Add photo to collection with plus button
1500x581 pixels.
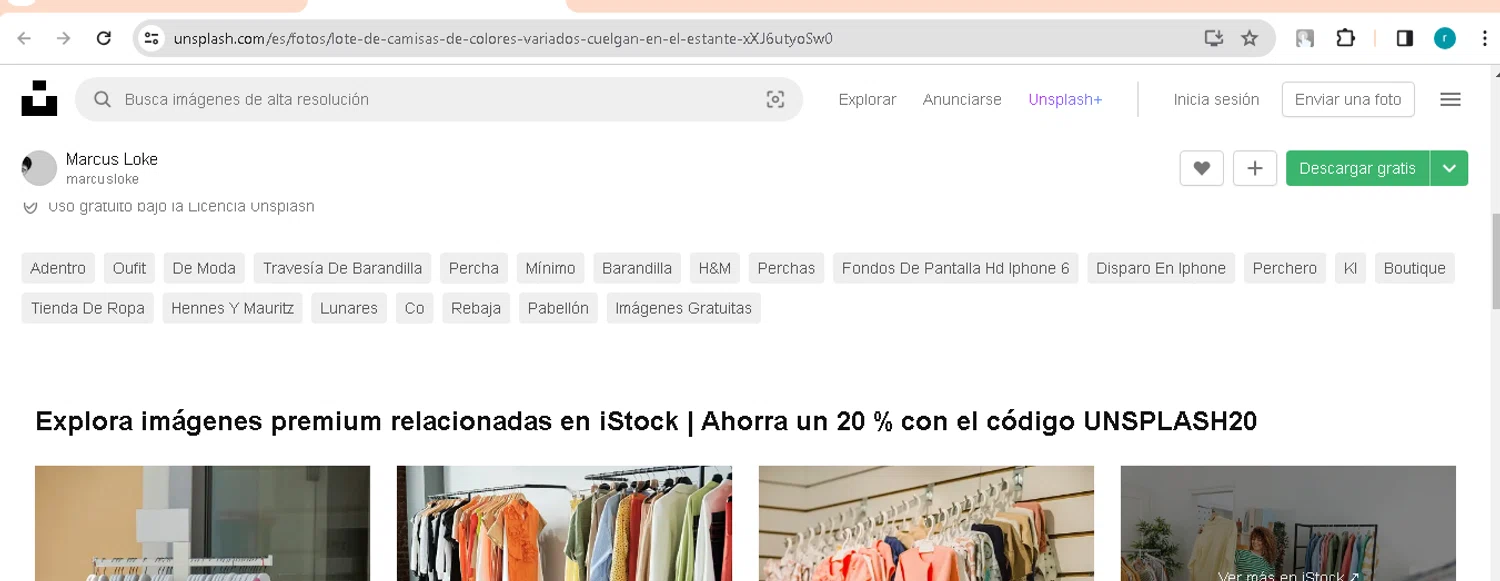[1255, 168]
